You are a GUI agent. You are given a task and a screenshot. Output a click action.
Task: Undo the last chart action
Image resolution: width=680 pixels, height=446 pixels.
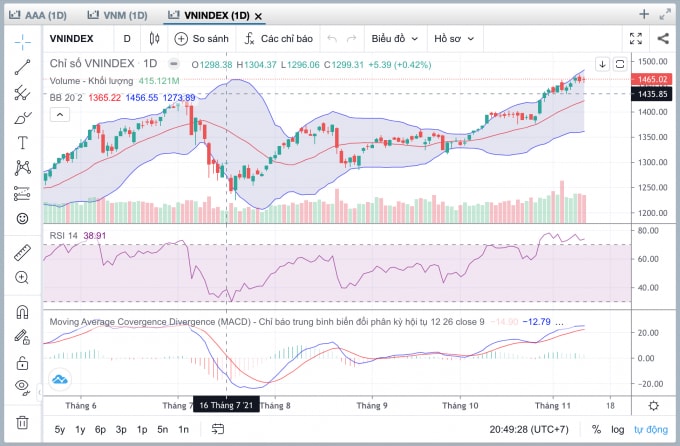click(x=332, y=39)
